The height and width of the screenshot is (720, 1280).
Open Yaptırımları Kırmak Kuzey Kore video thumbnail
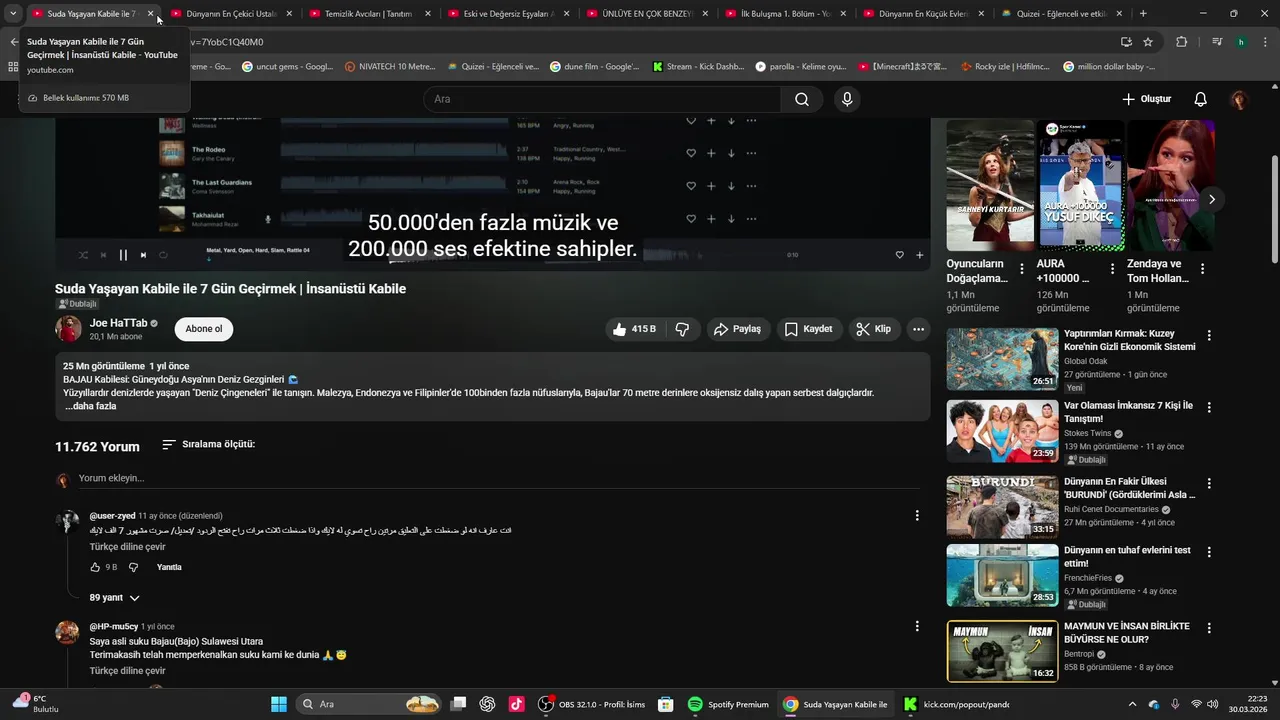[1002, 359]
